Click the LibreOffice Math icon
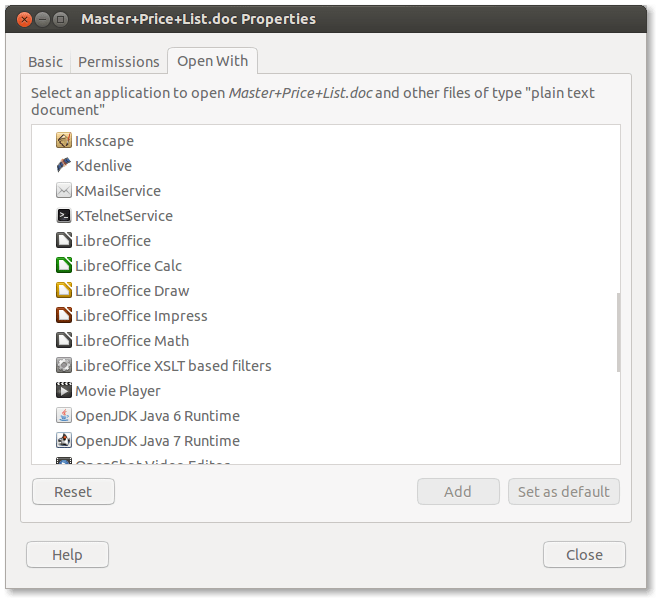 click(64, 340)
